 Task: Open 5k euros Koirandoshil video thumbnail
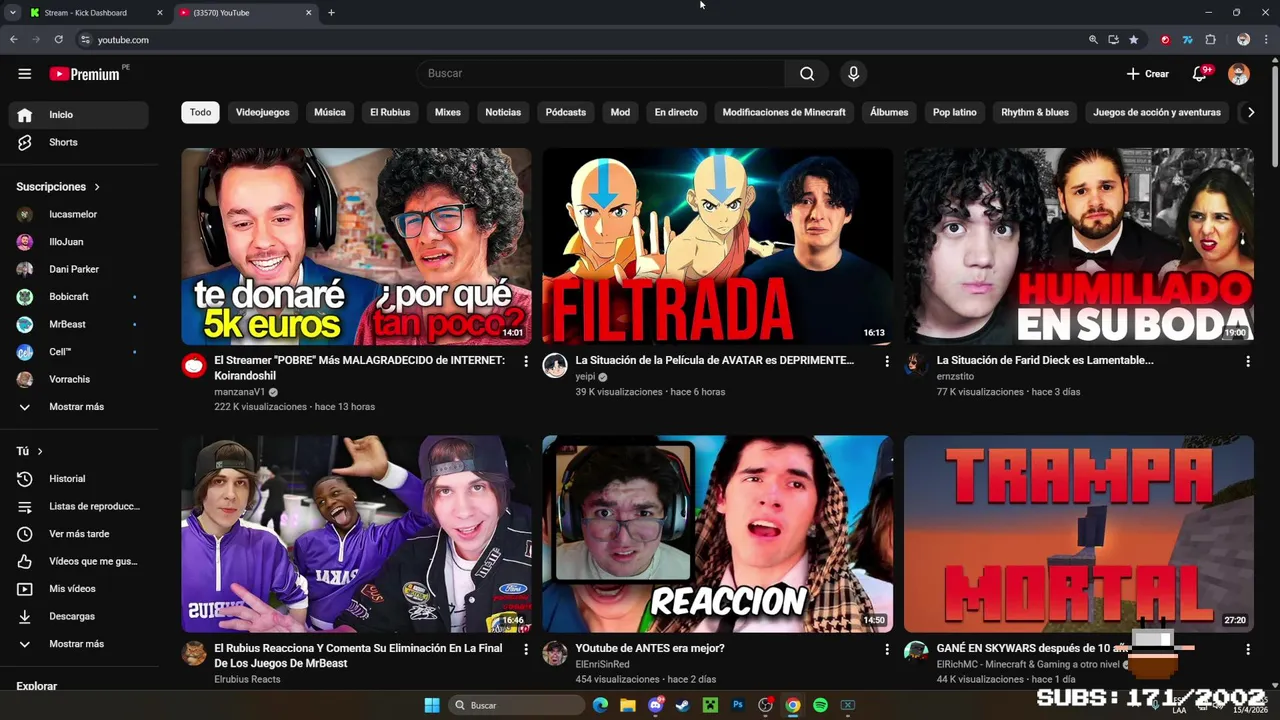[356, 246]
